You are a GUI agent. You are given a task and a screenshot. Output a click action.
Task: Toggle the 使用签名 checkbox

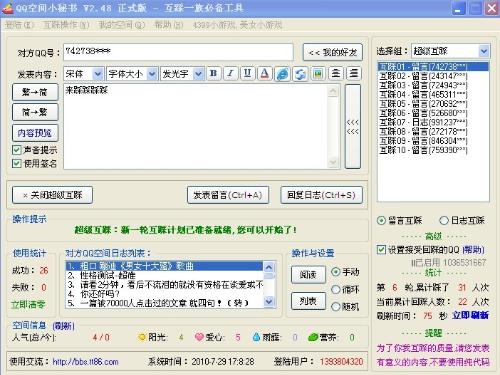point(17,163)
